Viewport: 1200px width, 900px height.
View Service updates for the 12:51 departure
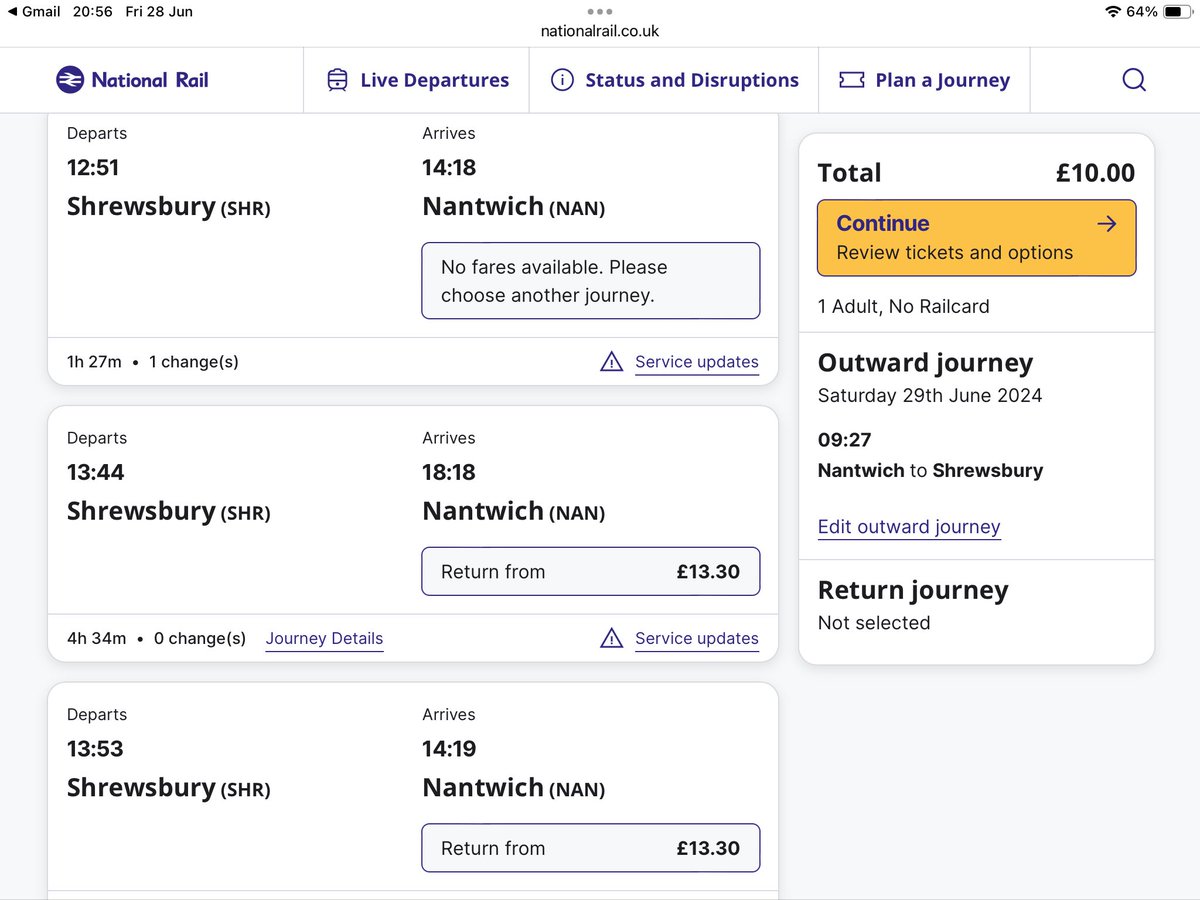coord(697,362)
